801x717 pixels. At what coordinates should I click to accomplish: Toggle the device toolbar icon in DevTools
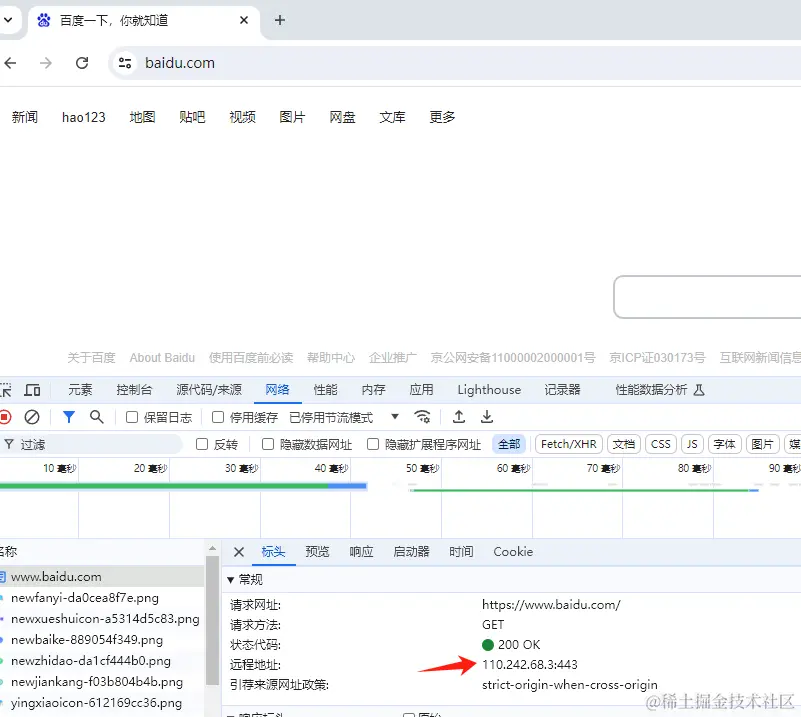click(33, 390)
